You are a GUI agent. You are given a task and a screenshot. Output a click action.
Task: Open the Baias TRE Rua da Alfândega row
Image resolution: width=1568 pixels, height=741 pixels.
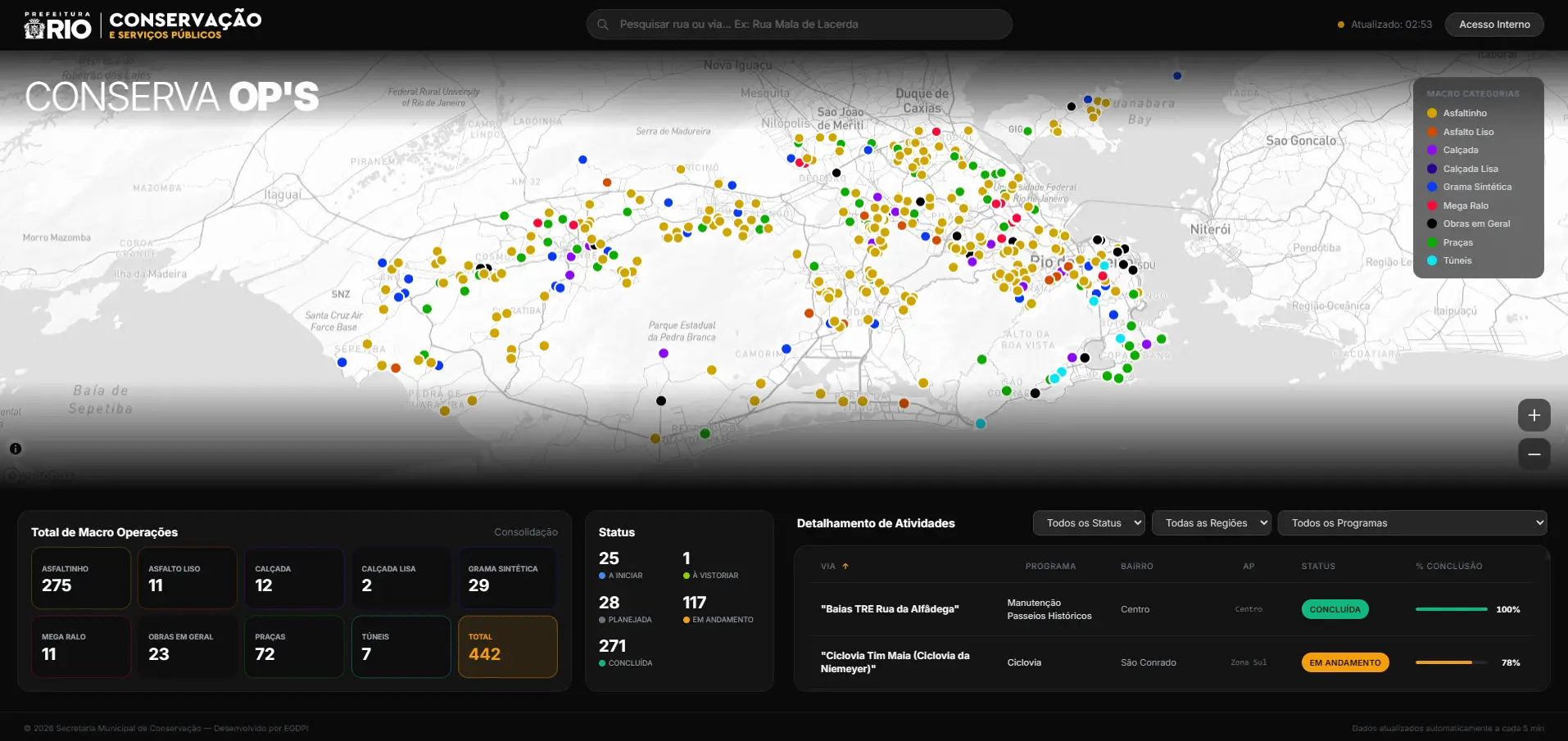click(x=1171, y=609)
